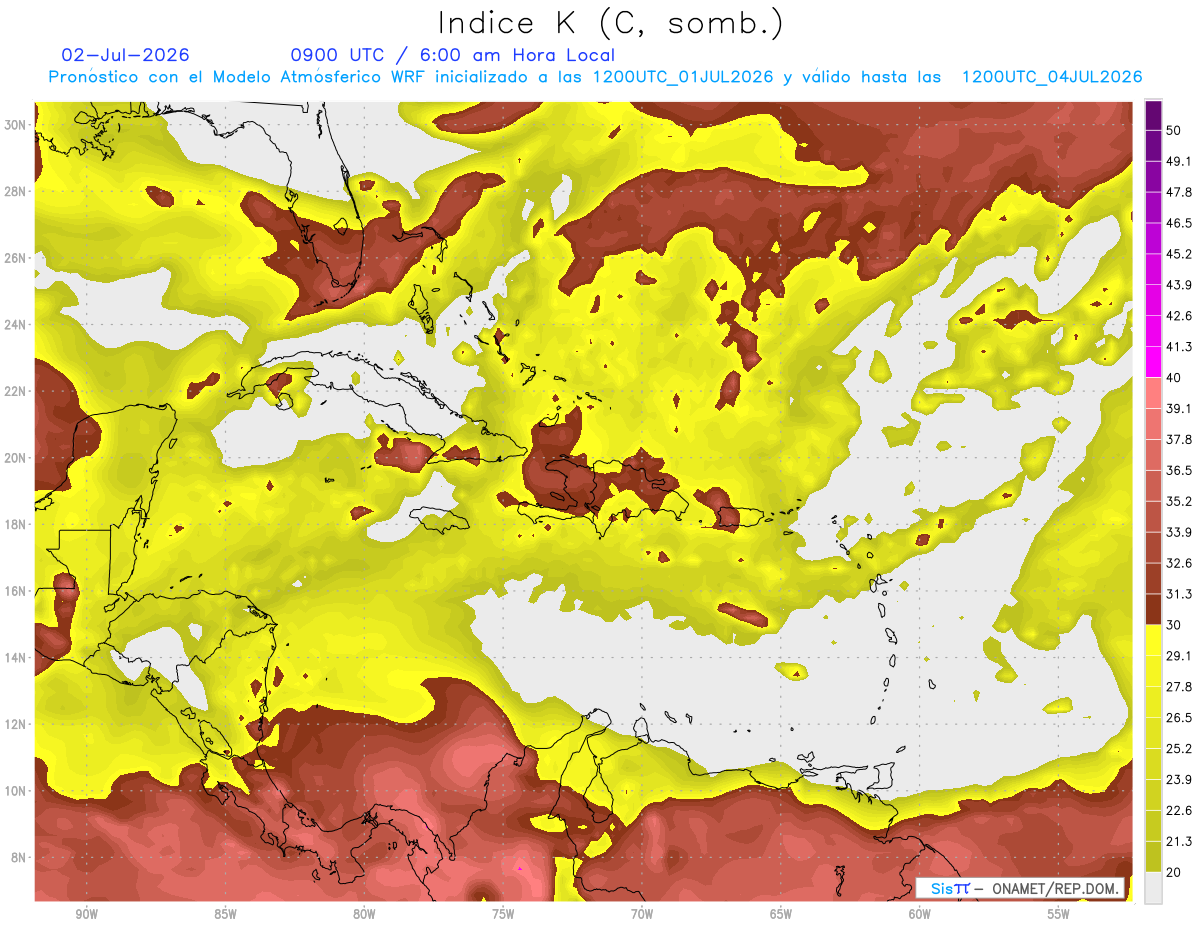Click the '60W' longitude label
This screenshot has height=927, width=1200.
coord(920,914)
